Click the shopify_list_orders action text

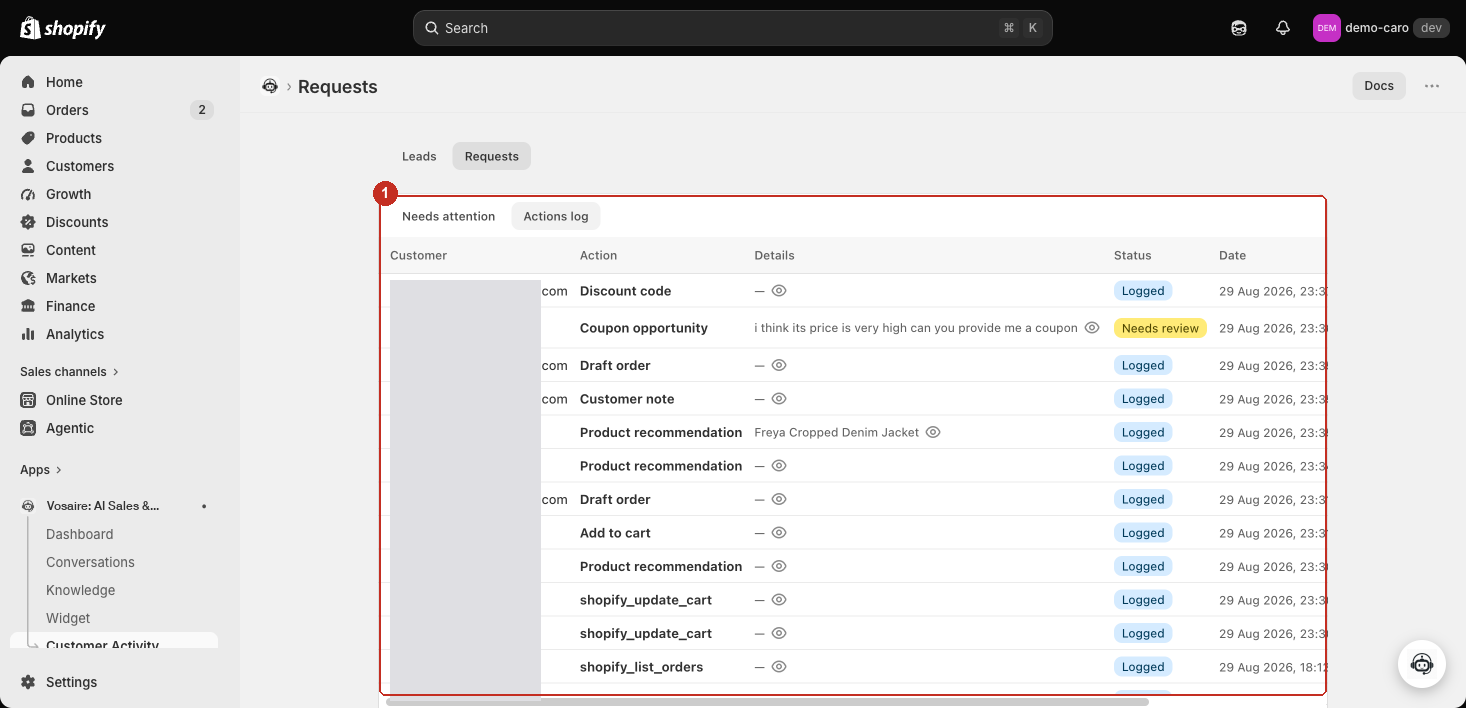click(x=641, y=667)
